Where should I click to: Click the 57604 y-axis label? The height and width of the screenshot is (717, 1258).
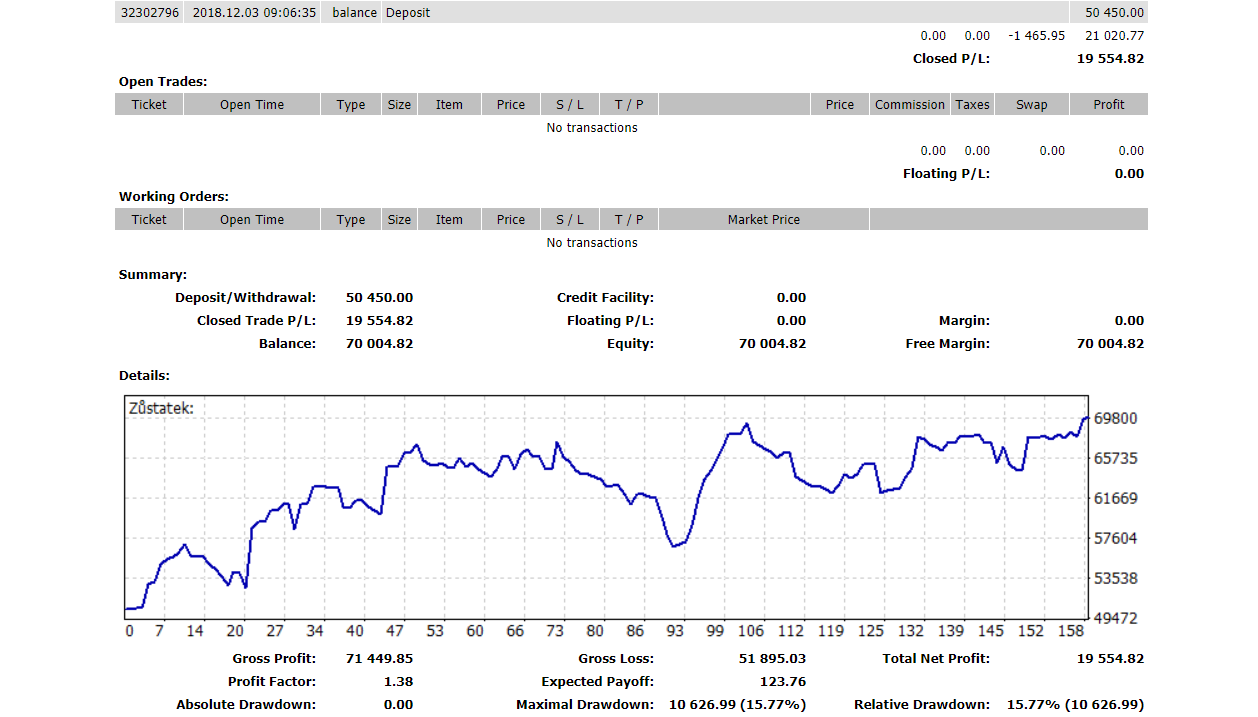coord(1116,538)
